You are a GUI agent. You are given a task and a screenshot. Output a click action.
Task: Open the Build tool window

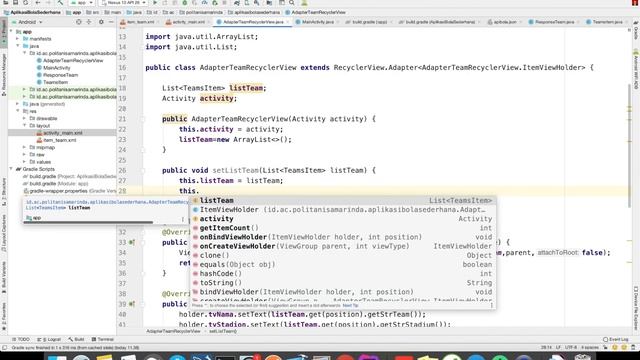(76, 339)
